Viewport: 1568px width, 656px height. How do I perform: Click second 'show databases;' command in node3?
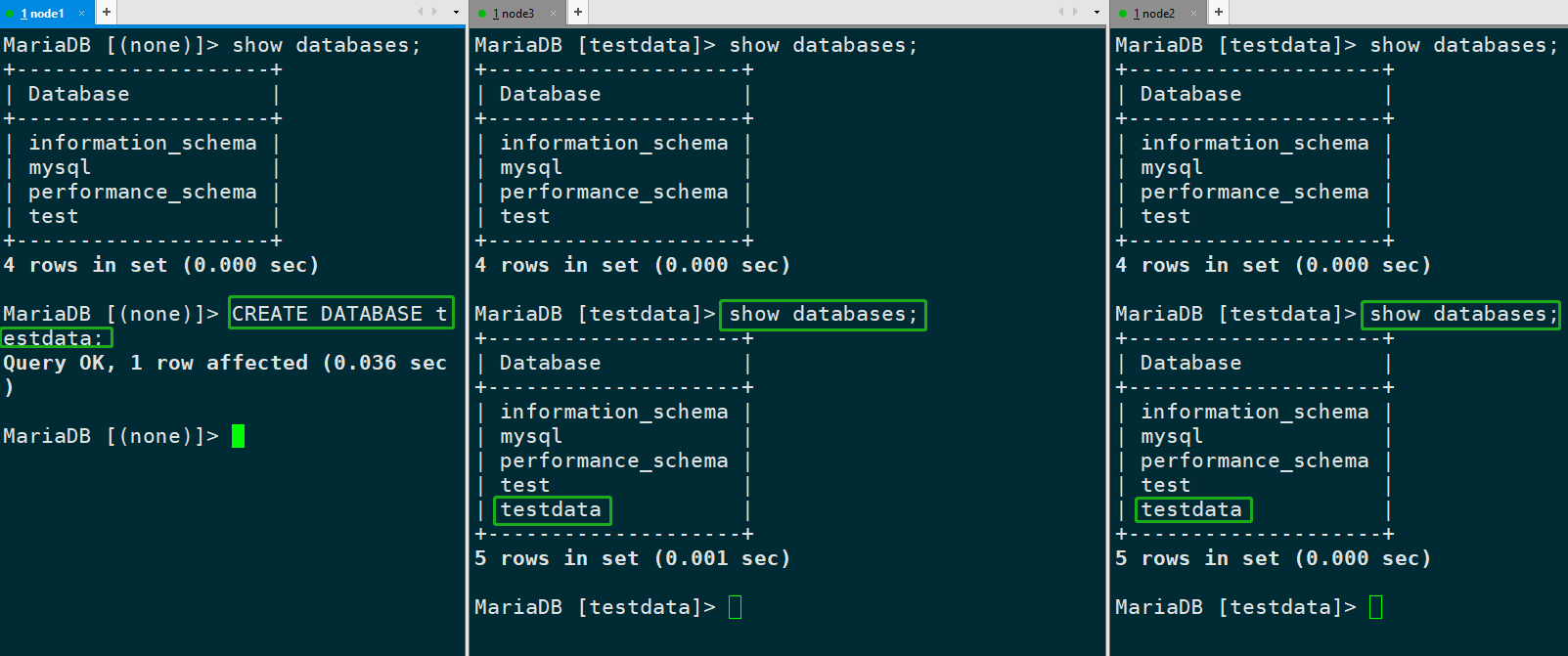(x=824, y=314)
